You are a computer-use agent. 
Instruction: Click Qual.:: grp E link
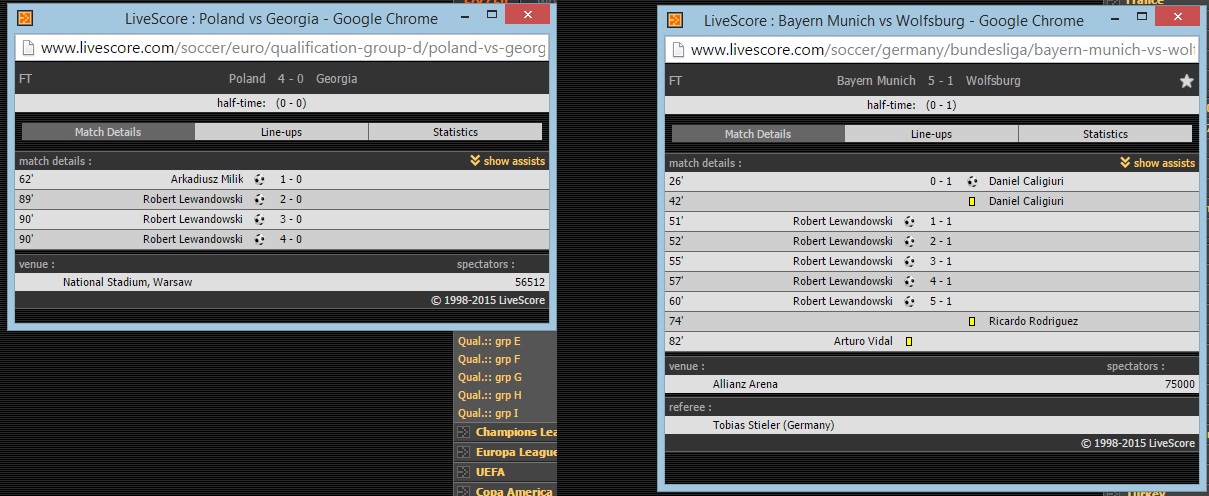tap(489, 341)
